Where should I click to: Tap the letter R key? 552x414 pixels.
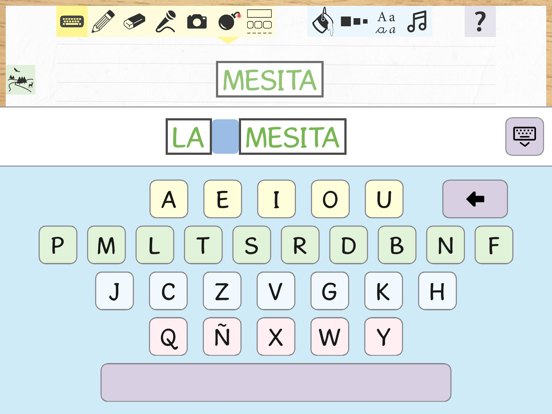pos(300,245)
